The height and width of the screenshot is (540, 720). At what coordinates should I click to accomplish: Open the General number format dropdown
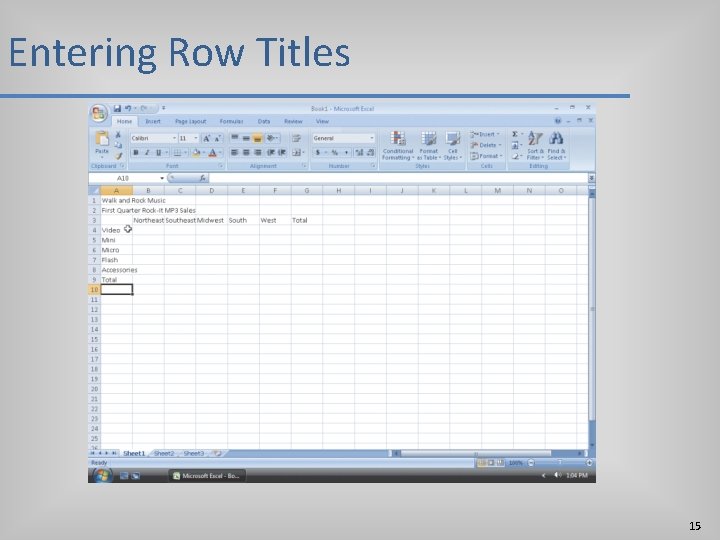pos(371,138)
